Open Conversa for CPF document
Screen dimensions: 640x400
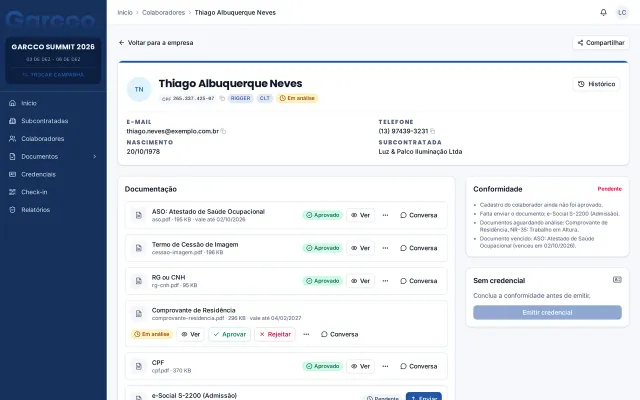(x=419, y=366)
